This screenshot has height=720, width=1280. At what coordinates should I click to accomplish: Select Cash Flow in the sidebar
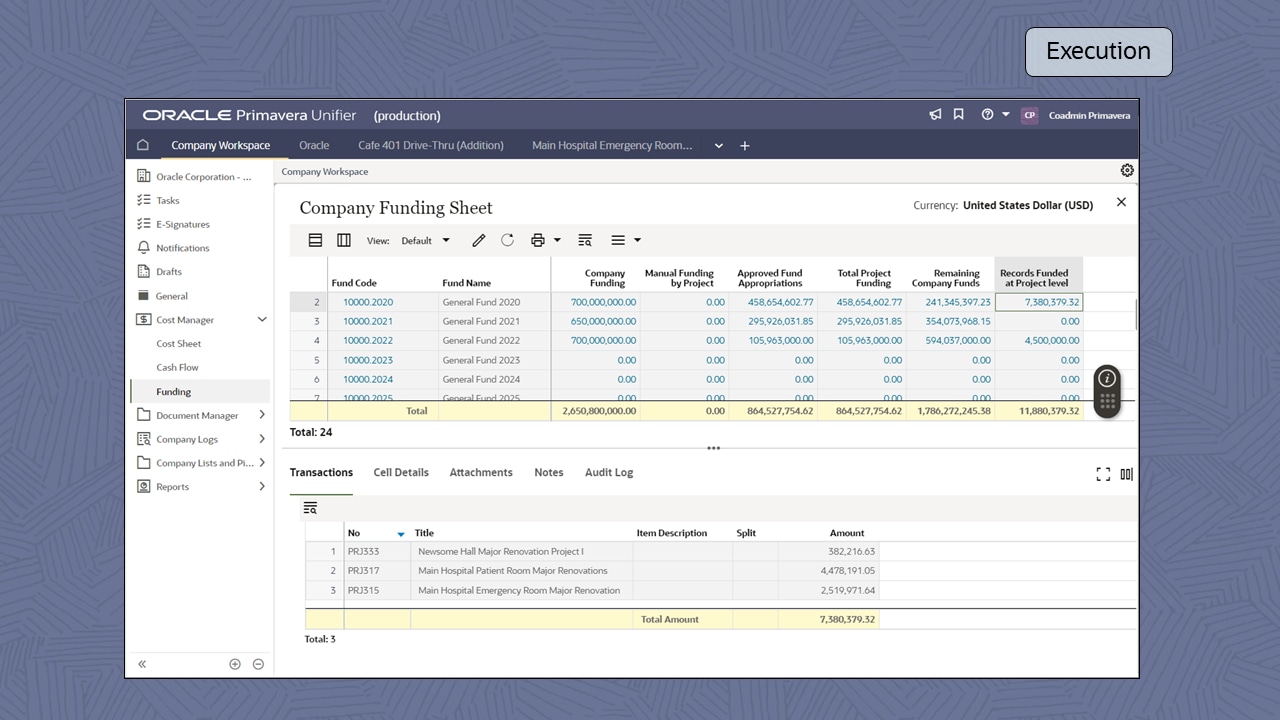tap(177, 367)
